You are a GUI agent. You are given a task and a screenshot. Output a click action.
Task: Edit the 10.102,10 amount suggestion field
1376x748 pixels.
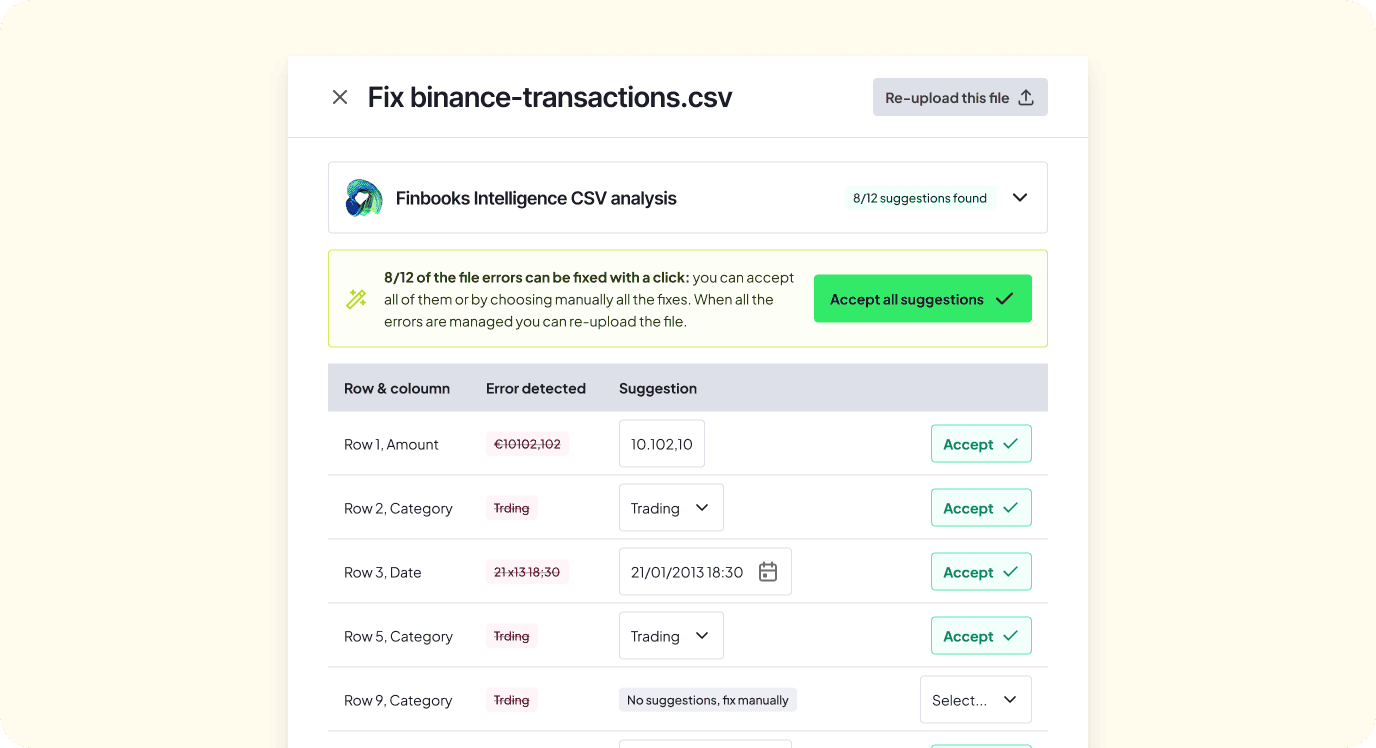[x=662, y=443]
